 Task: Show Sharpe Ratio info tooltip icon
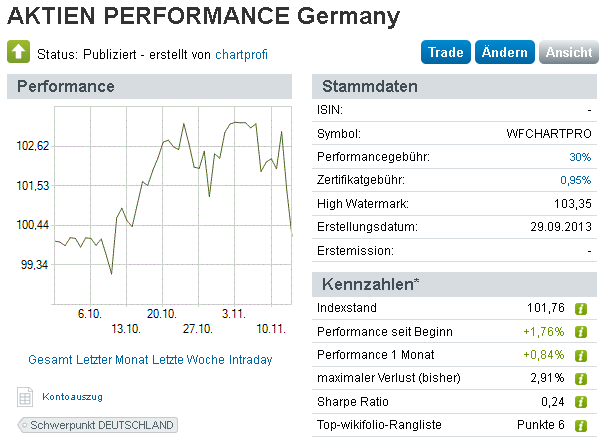579,402
